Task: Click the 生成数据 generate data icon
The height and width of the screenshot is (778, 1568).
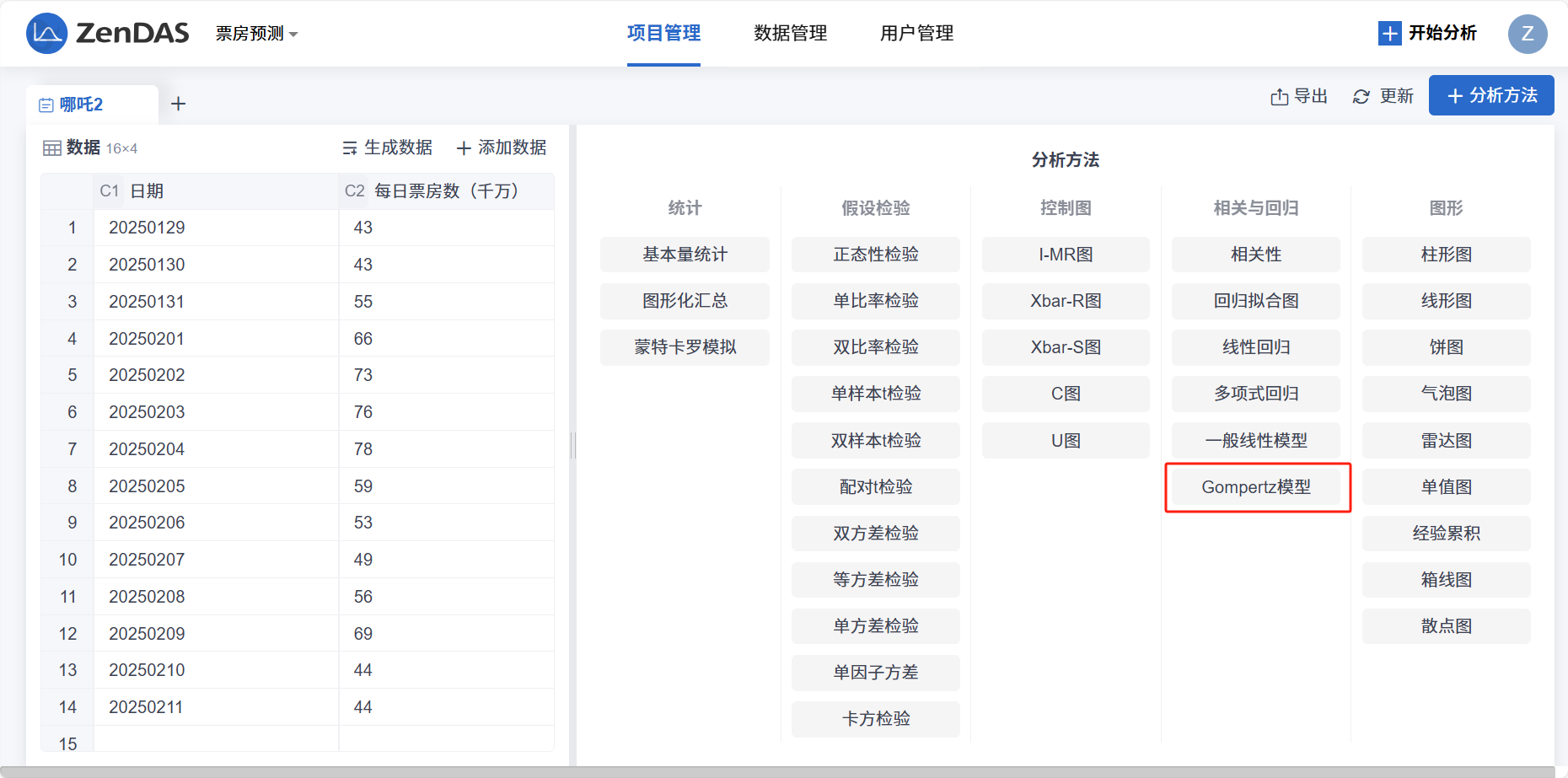Action: pos(350,148)
